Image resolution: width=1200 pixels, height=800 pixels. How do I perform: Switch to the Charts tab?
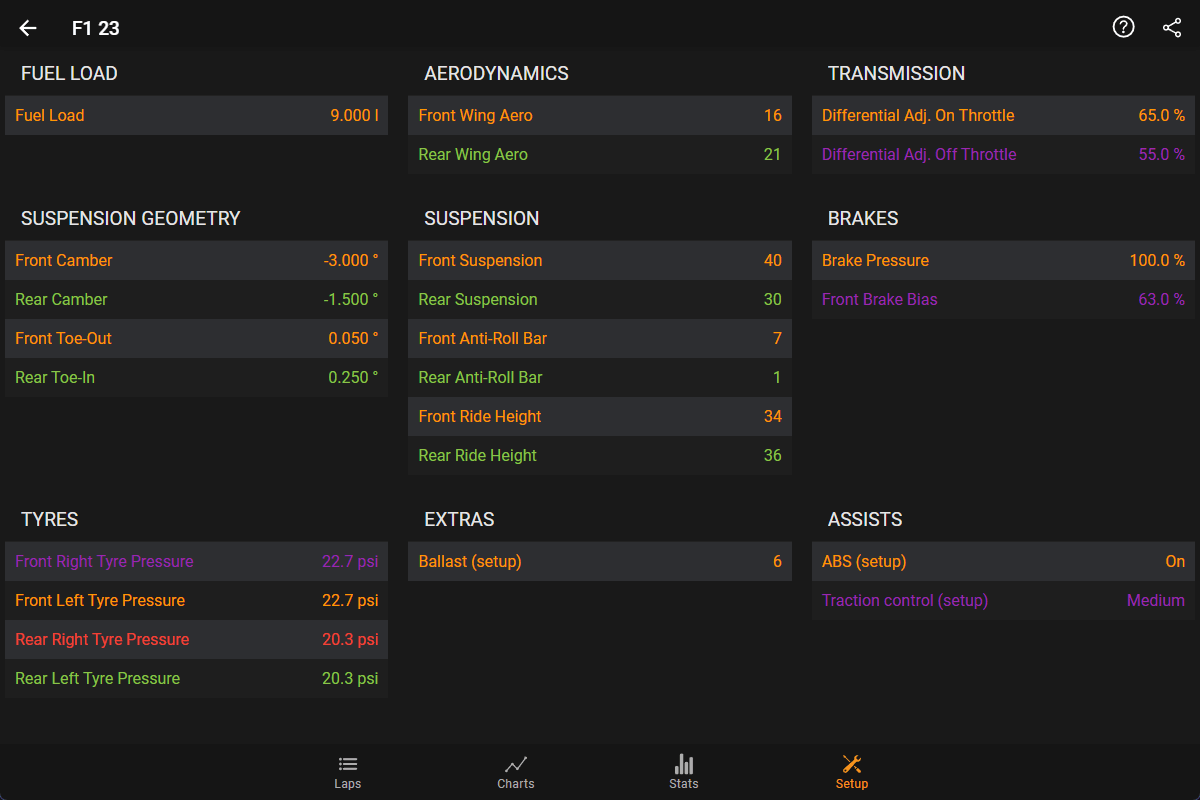[516, 772]
